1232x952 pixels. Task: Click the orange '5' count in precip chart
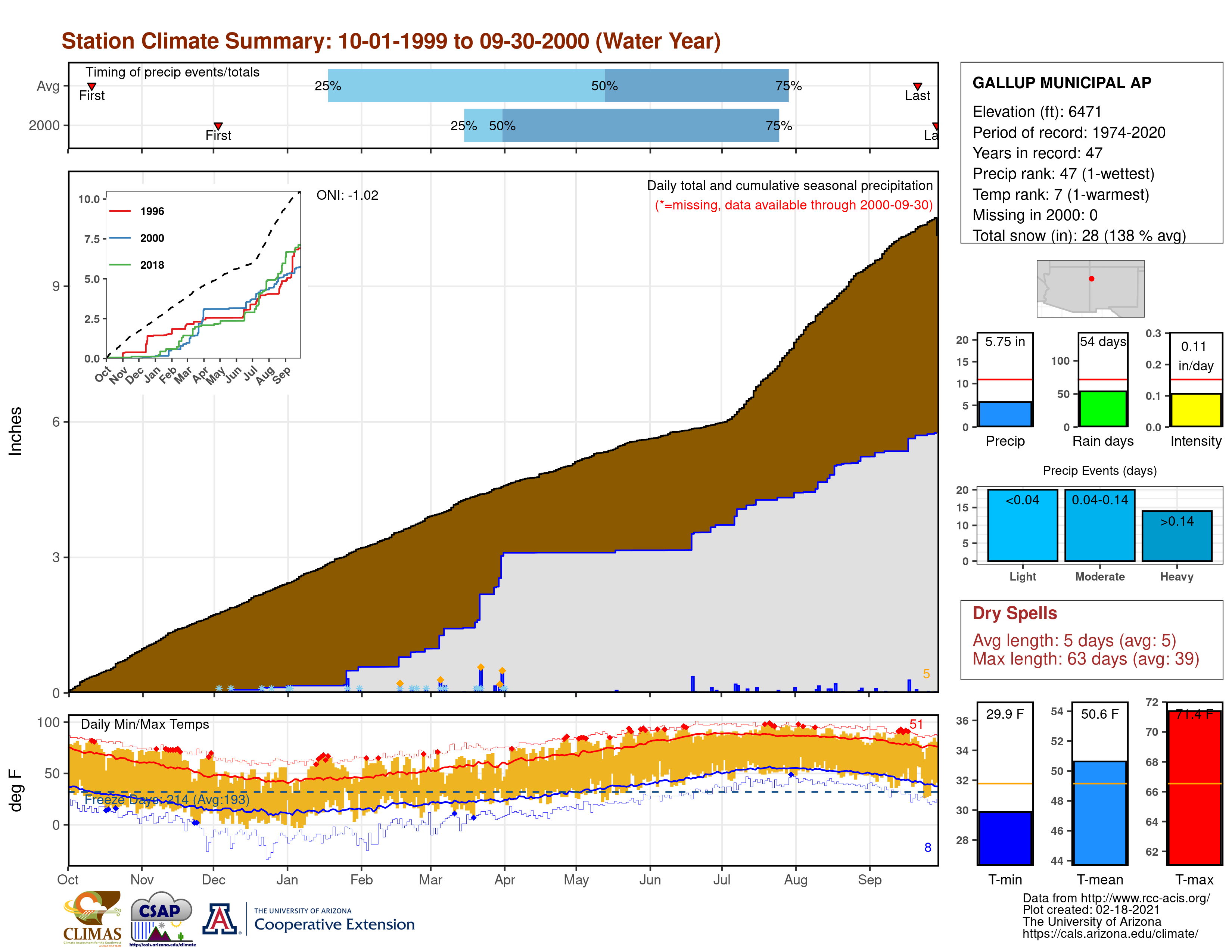pos(926,673)
